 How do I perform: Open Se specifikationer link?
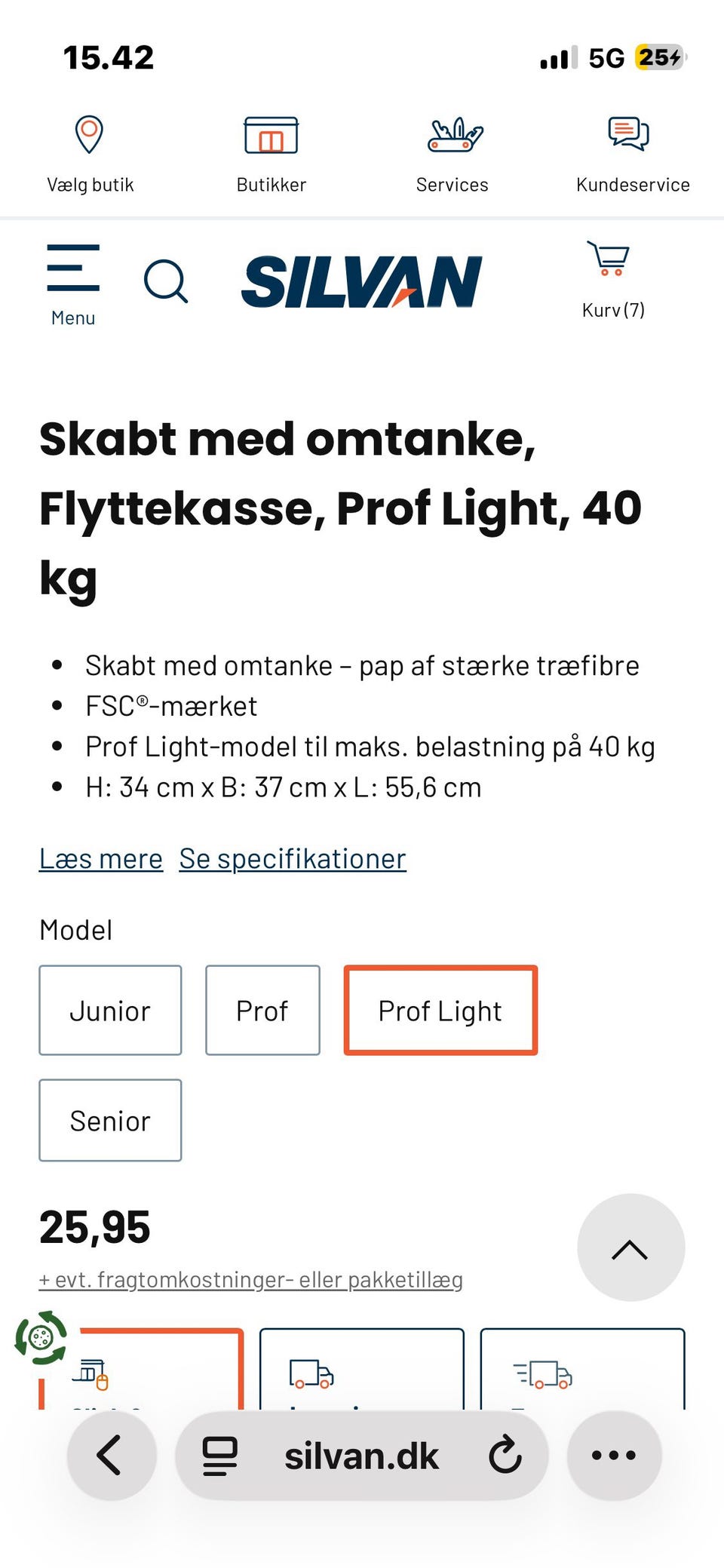coord(293,859)
